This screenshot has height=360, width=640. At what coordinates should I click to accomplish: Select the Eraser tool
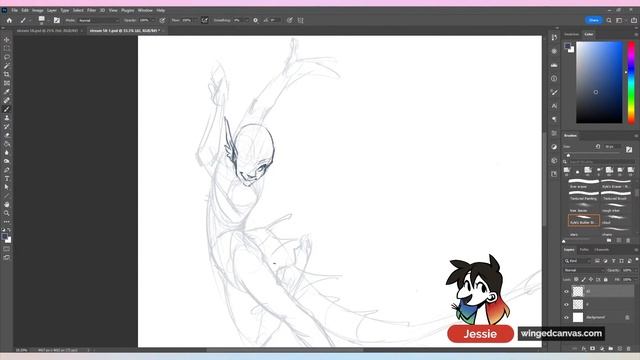[x=7, y=135]
